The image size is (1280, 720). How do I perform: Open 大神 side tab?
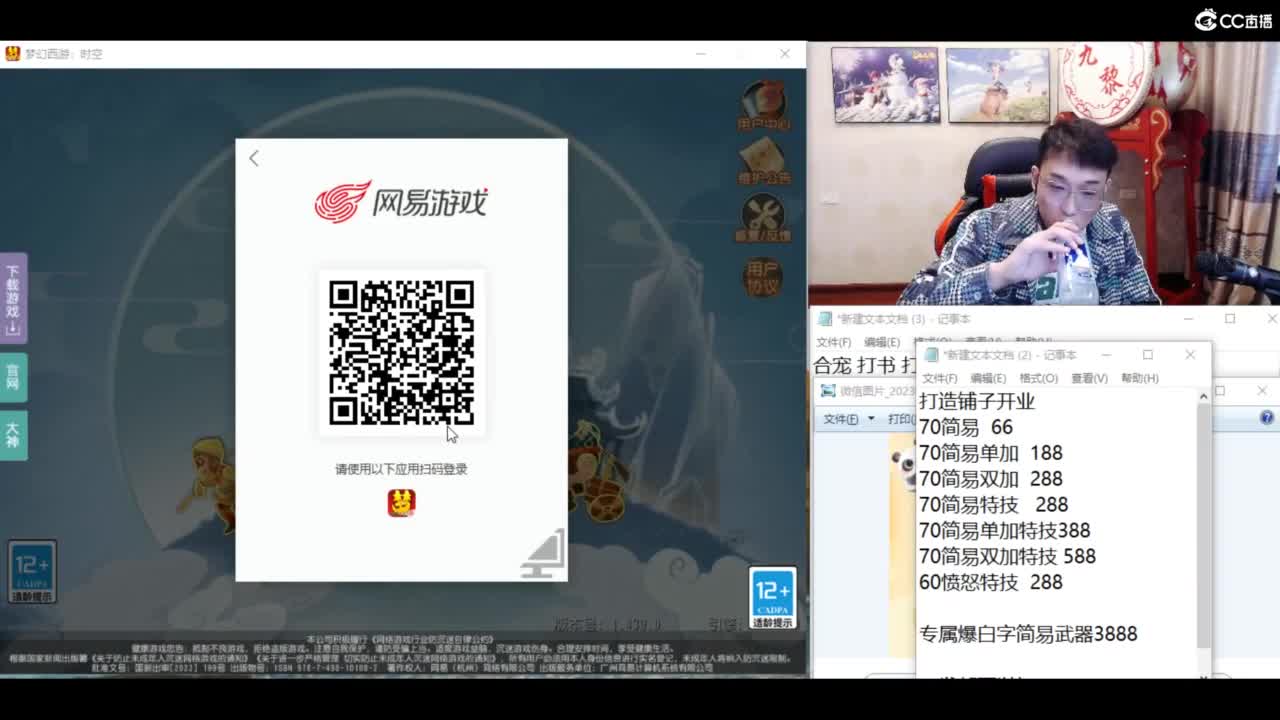13,435
